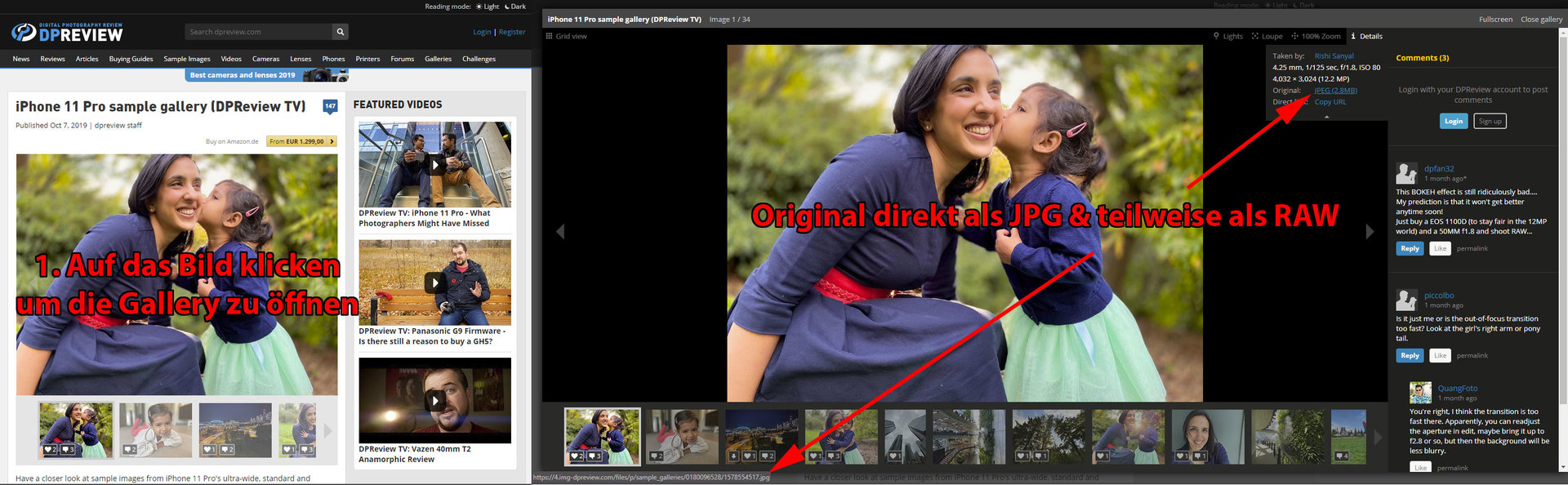Click the DPReview logo
The width and height of the screenshot is (1568, 485).
click(67, 32)
